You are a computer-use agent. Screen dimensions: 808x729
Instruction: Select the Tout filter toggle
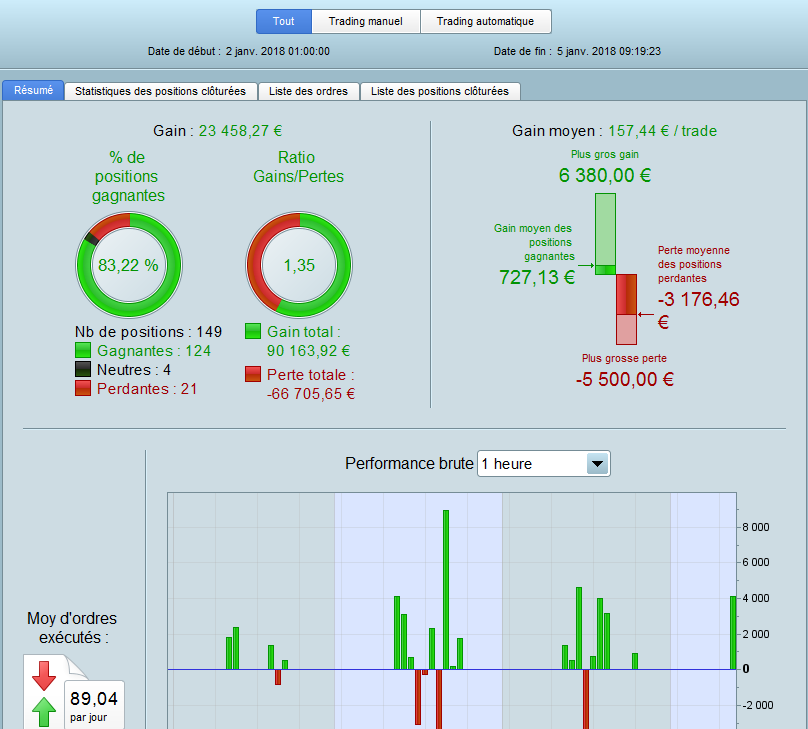tap(284, 21)
